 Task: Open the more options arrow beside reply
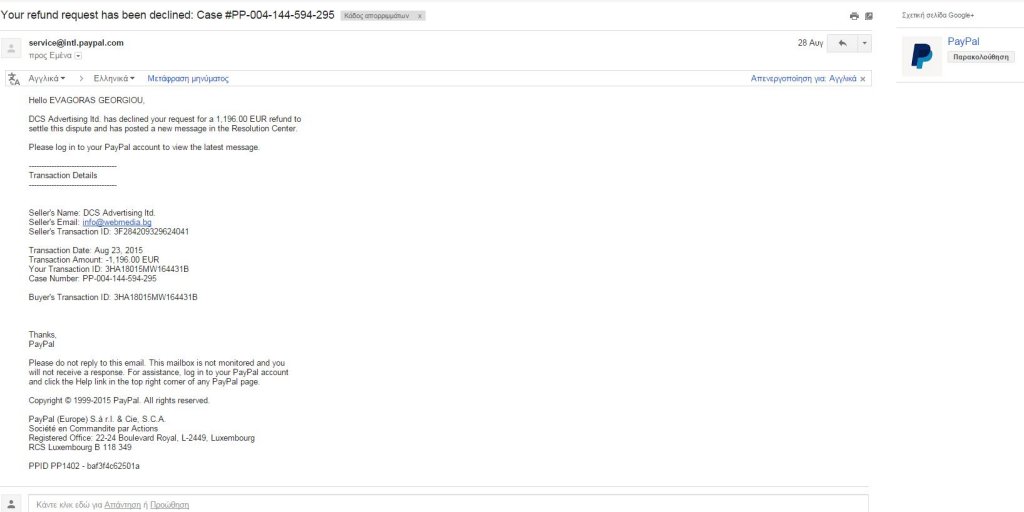point(864,43)
